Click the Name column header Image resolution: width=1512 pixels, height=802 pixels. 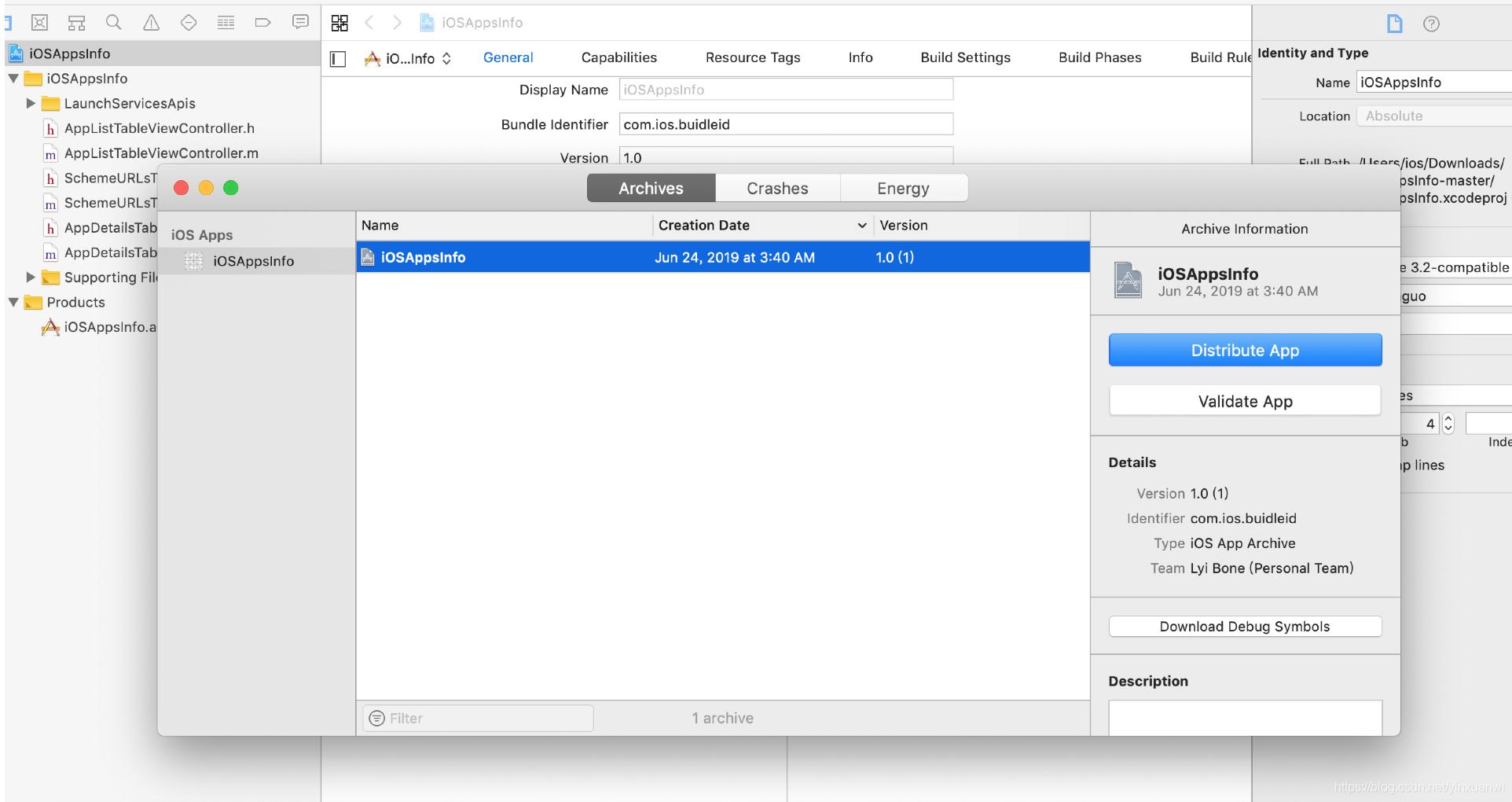coord(504,226)
